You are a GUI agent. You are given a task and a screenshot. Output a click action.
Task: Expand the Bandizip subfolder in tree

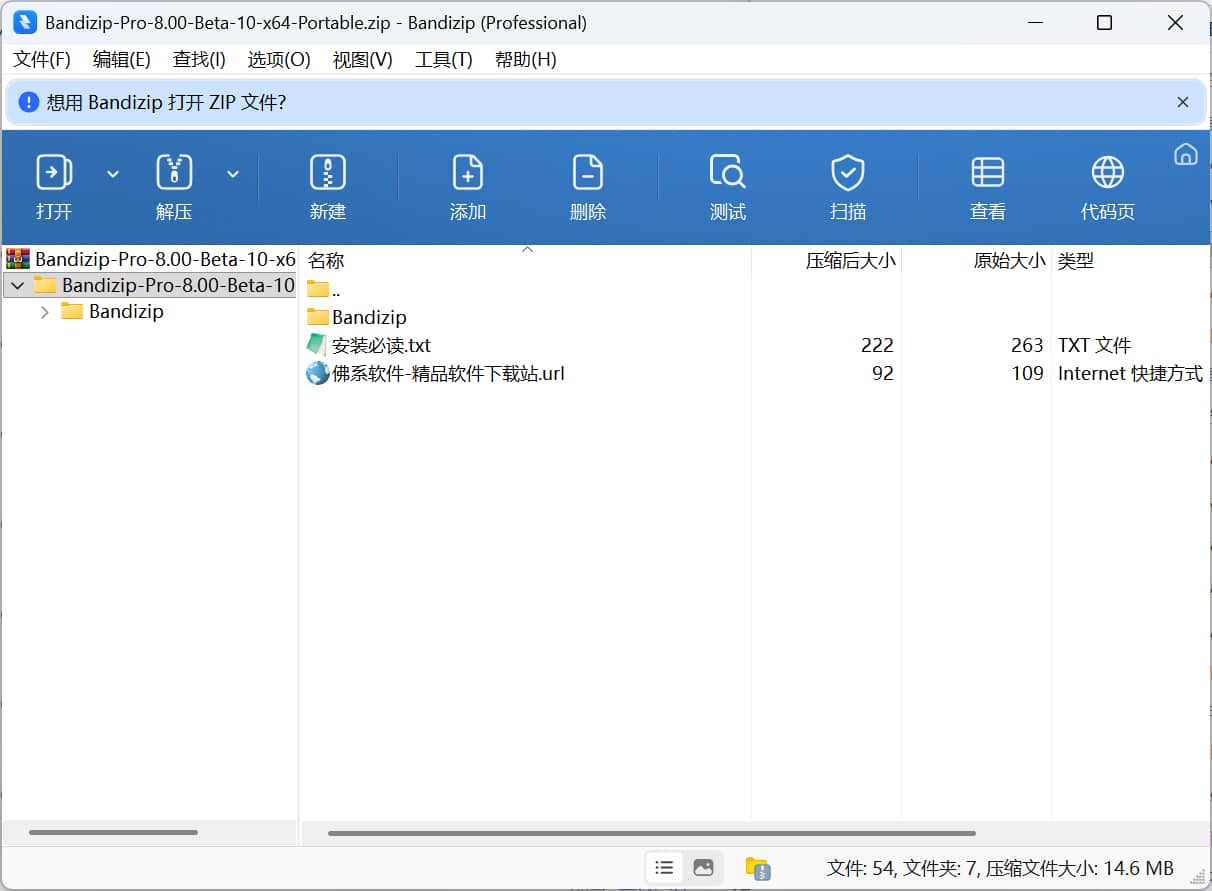coord(44,312)
